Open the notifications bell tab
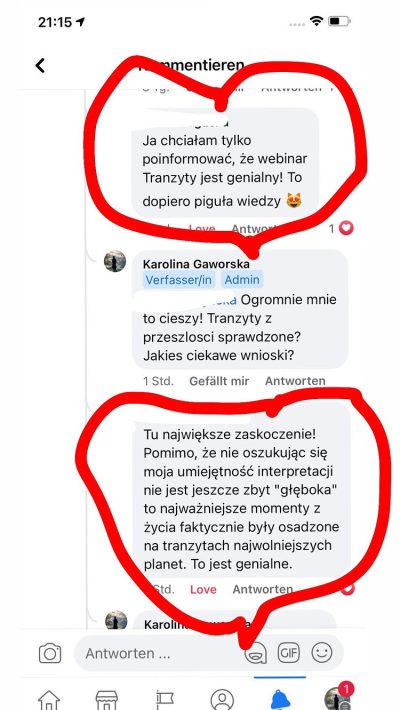This screenshot has width=400, height=710. coord(280,700)
